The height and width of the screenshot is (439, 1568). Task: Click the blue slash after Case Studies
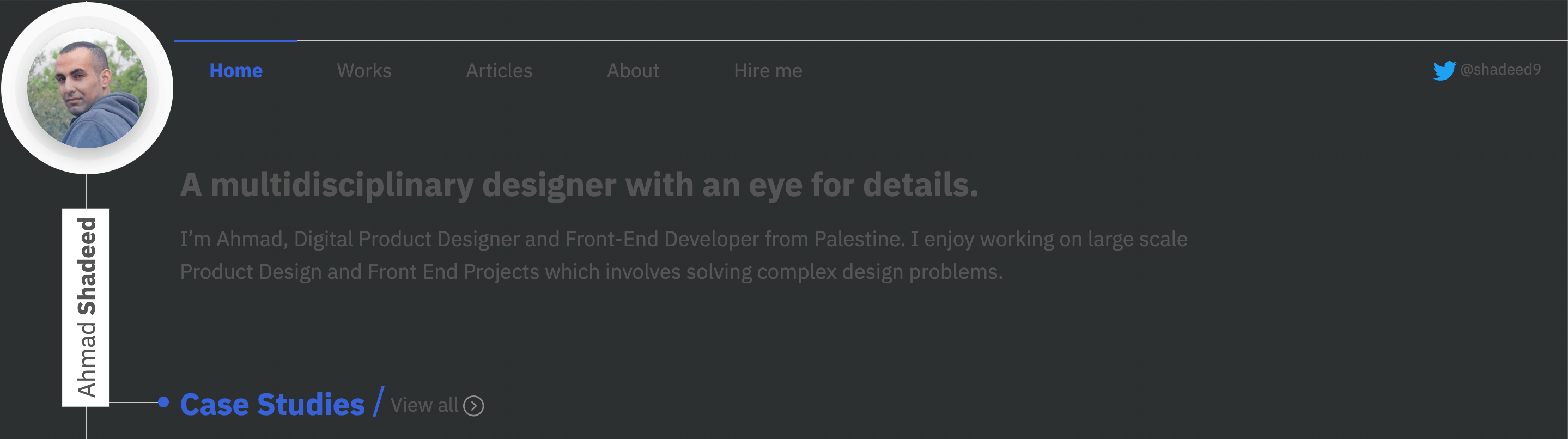(x=379, y=402)
